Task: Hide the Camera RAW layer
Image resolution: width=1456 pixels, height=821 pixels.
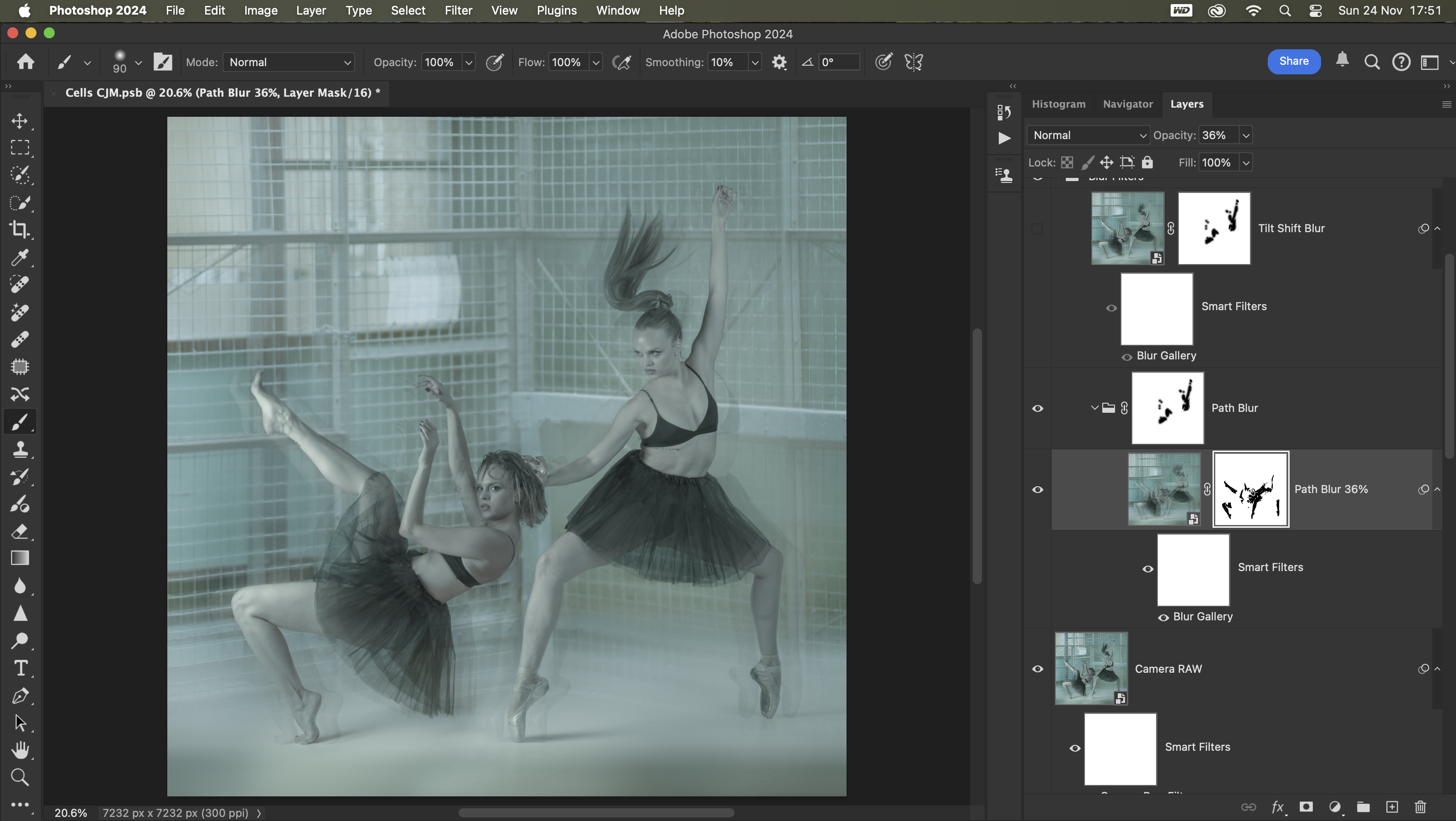Action: 1038,669
